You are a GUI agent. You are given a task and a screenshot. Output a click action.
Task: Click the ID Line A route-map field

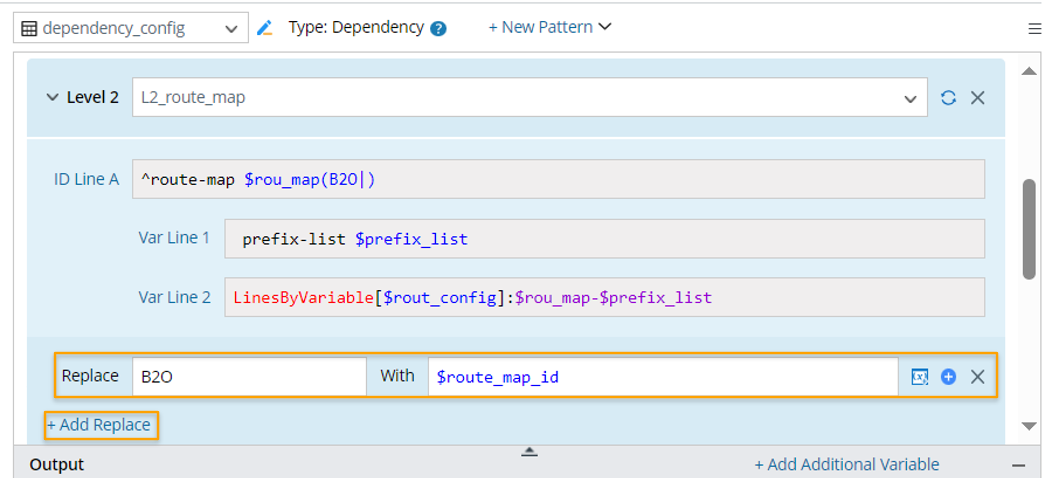(558, 179)
